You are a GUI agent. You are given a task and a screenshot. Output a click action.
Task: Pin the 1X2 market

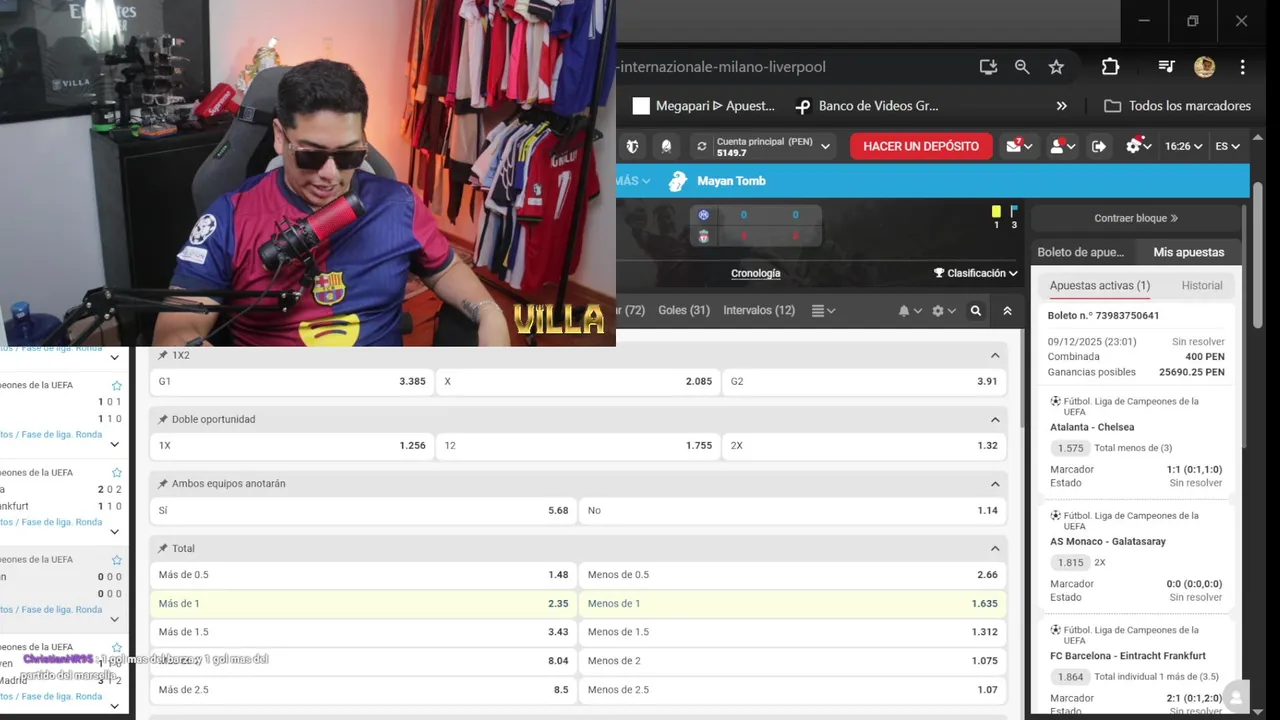(163, 355)
